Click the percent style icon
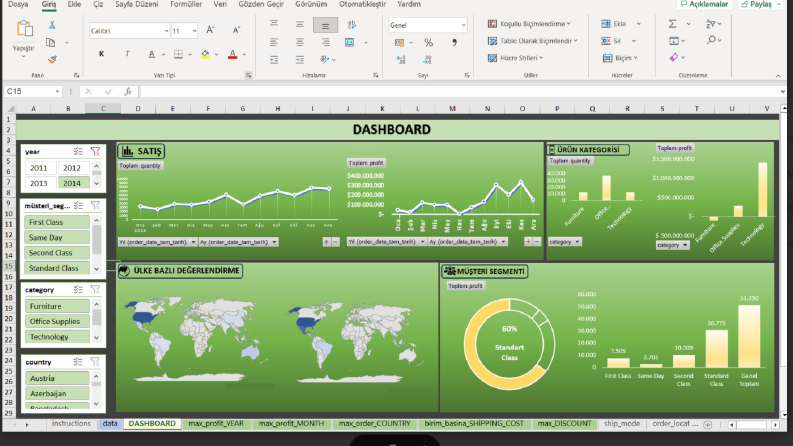 pos(428,42)
